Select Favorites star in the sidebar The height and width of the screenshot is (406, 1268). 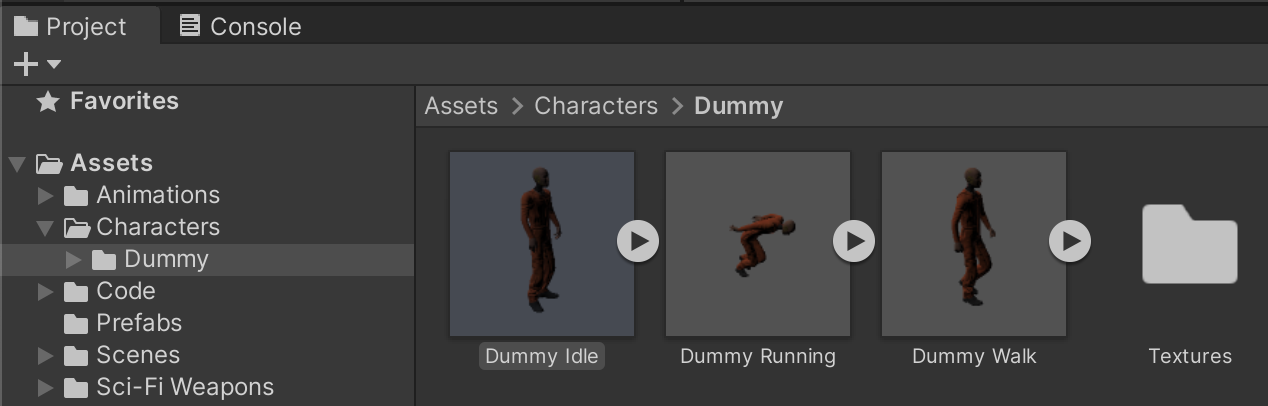[47, 102]
